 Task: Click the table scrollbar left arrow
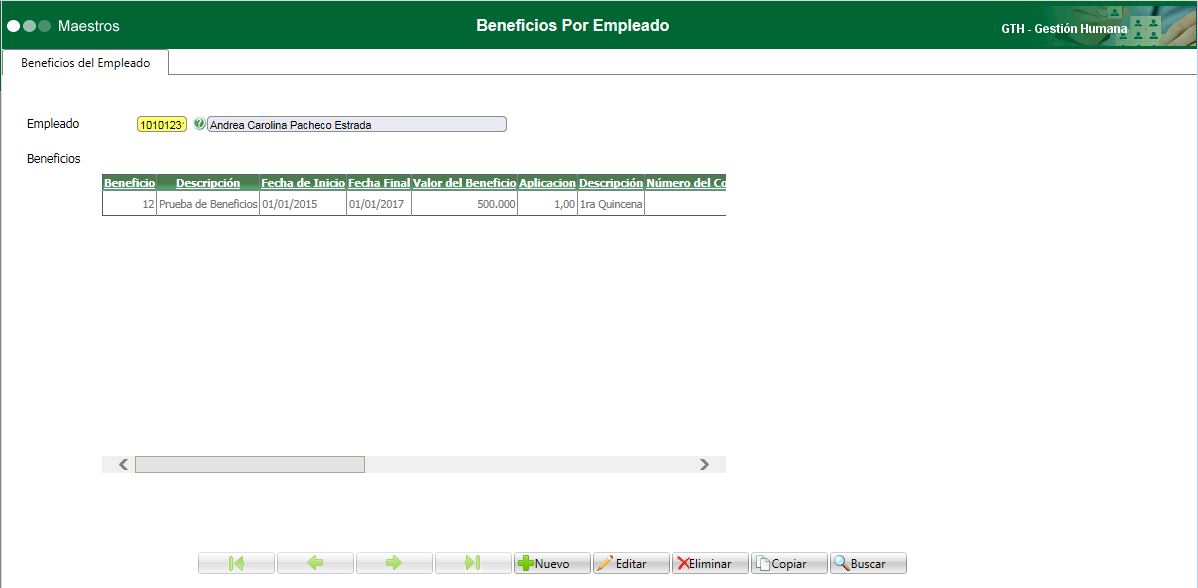(124, 464)
